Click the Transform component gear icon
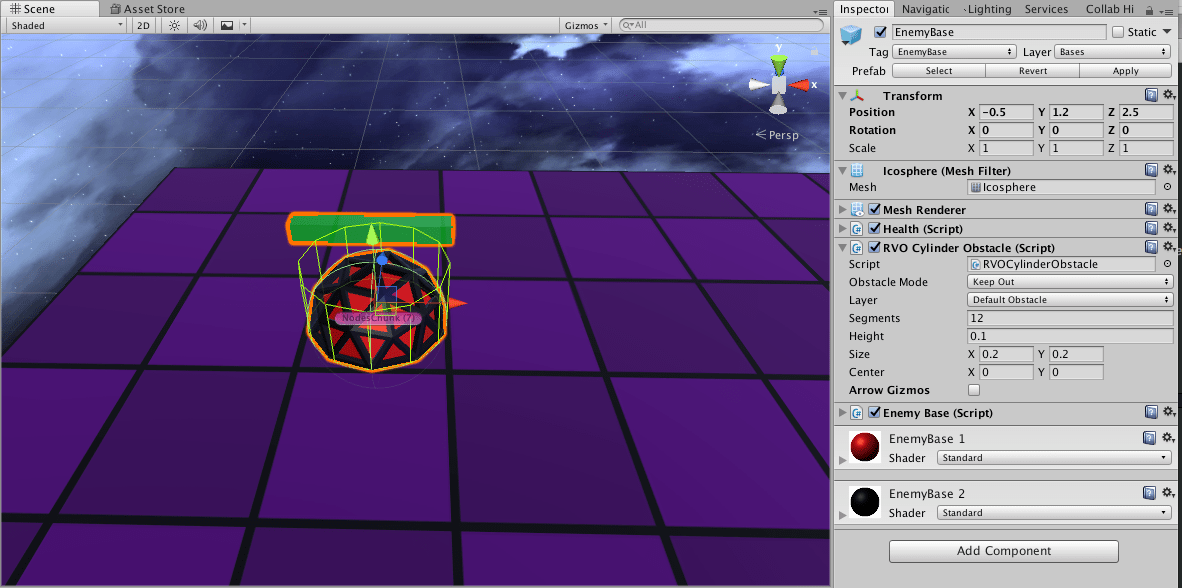The image size is (1182, 588). point(1167,95)
